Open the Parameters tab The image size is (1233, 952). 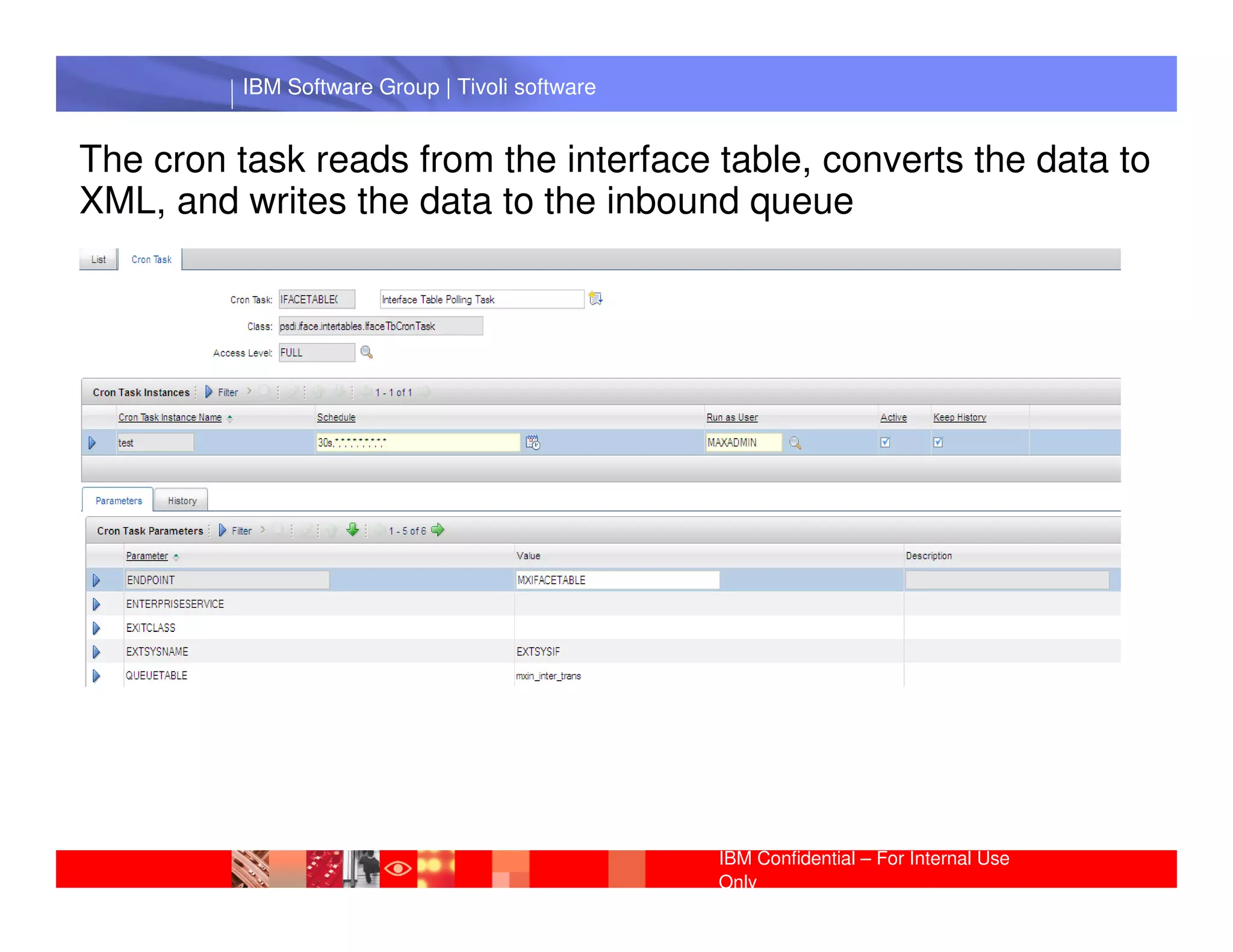[x=119, y=500]
